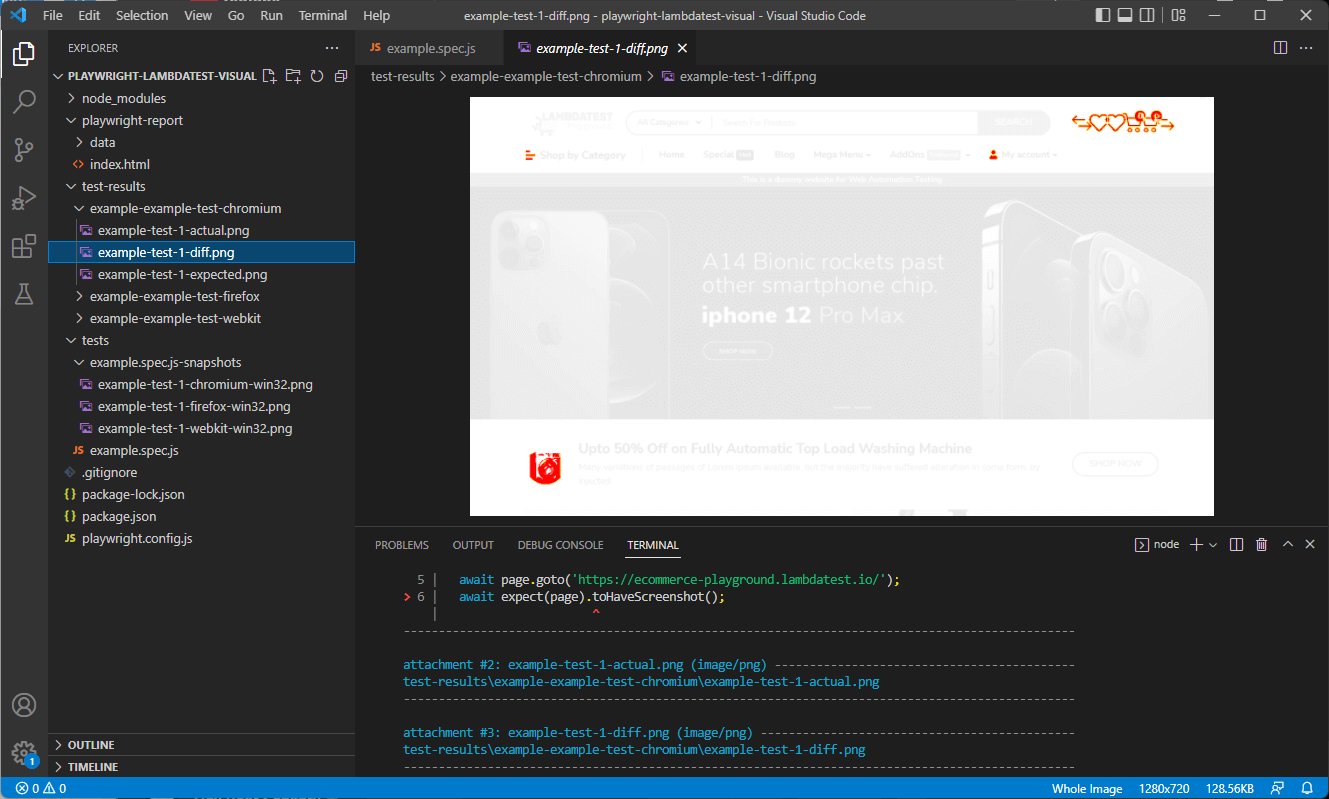Expand the node_modules folder
Screen dimensions: 1329x799
coord(124,98)
